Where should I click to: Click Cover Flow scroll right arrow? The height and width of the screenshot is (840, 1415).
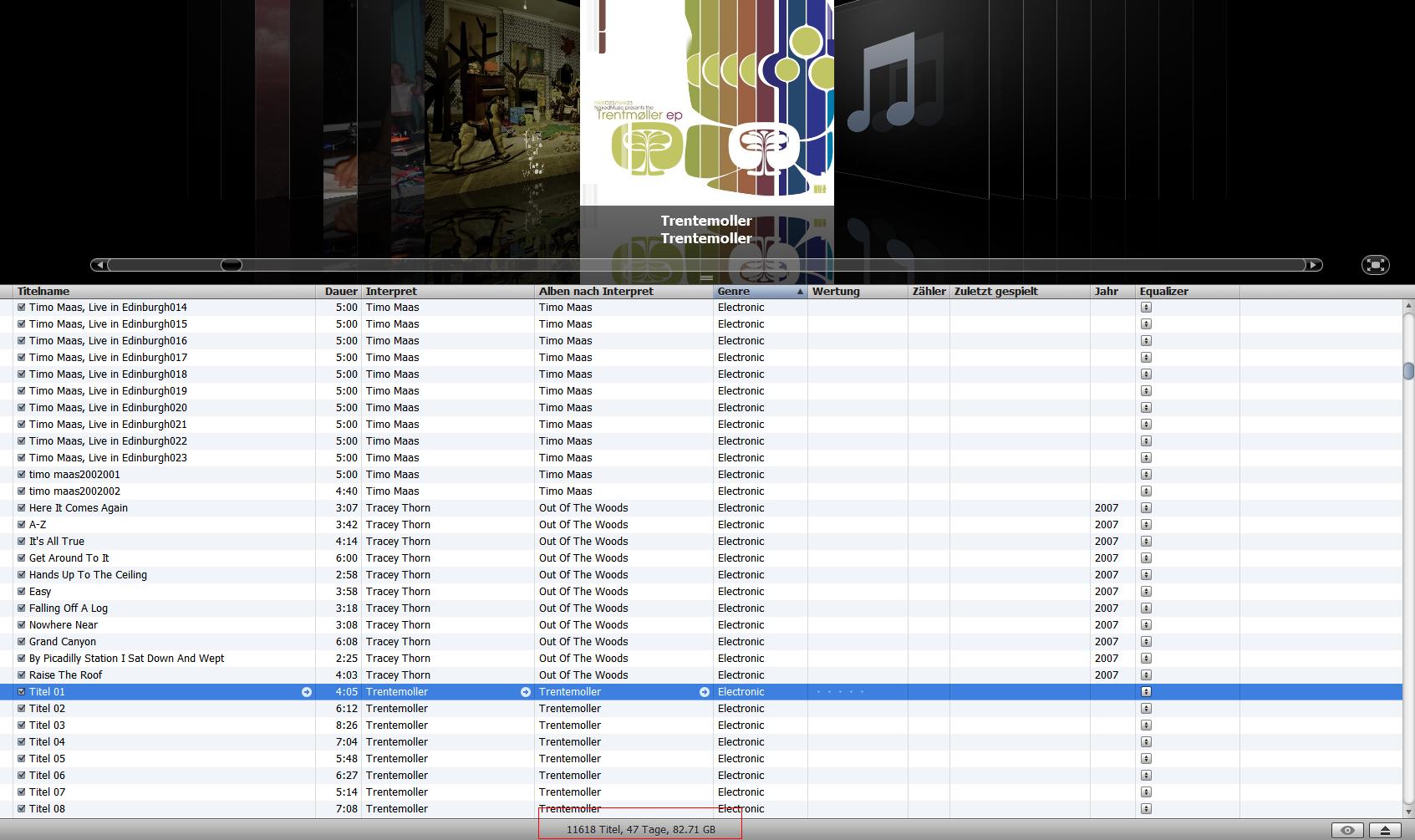coord(1314,265)
